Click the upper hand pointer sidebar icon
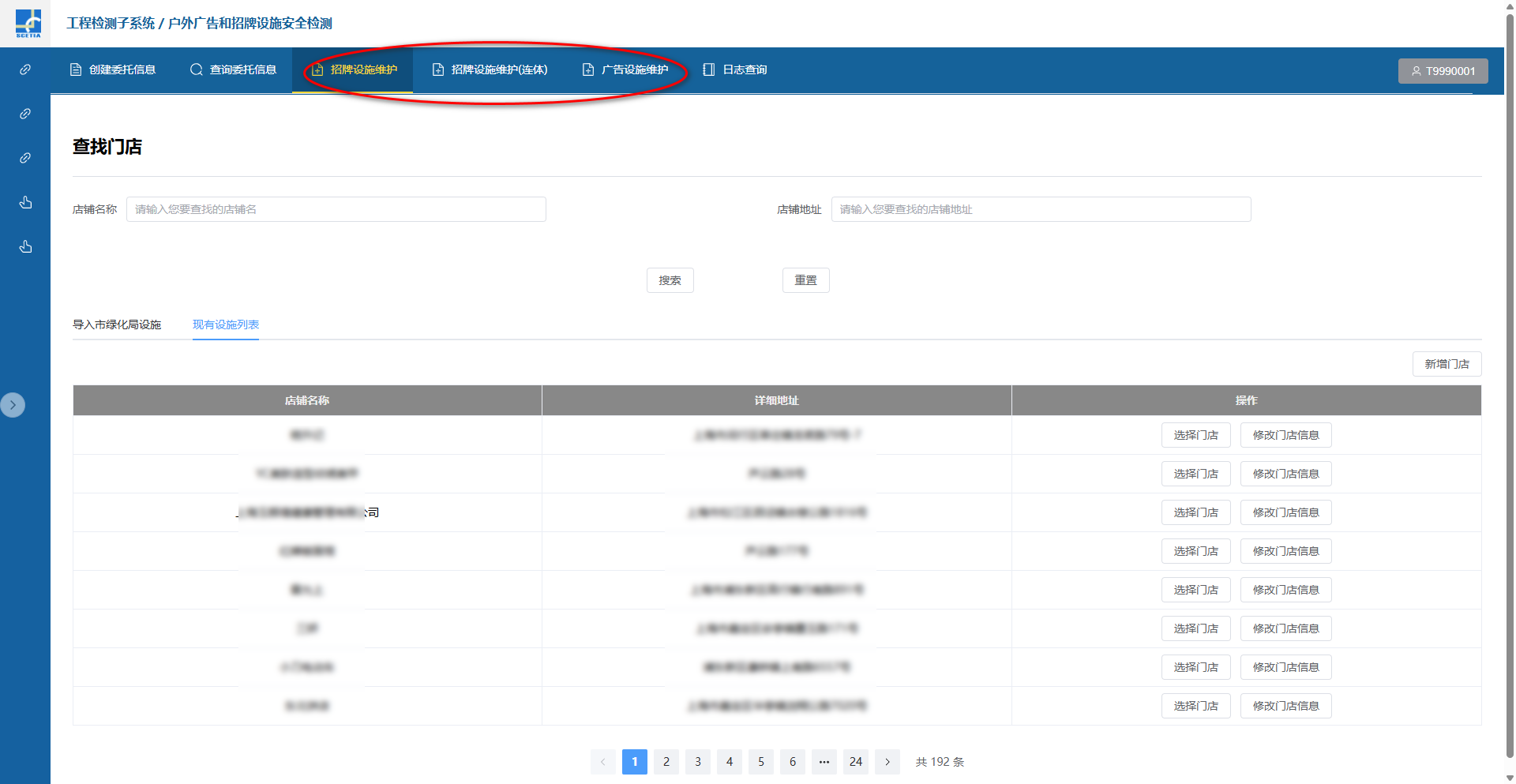 (x=25, y=203)
